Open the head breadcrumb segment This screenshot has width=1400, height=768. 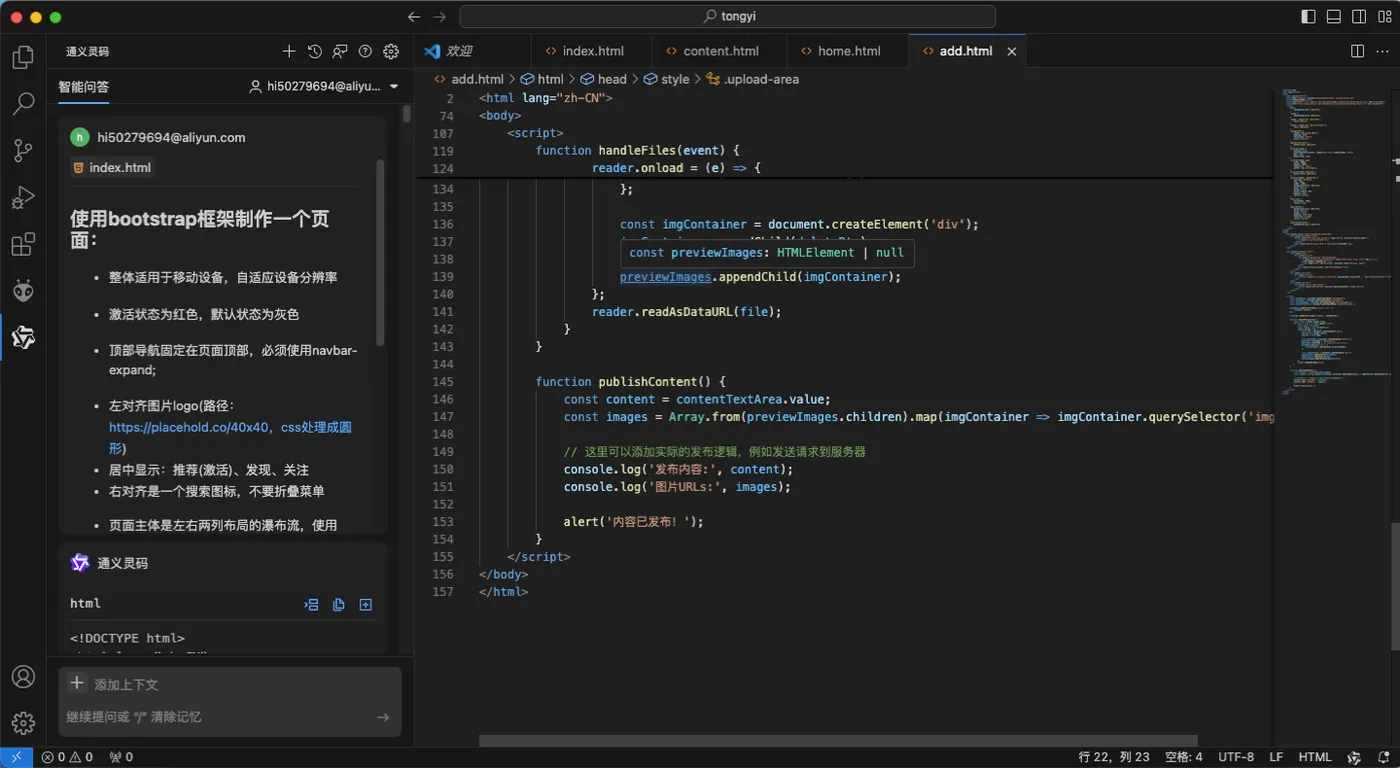[603, 79]
